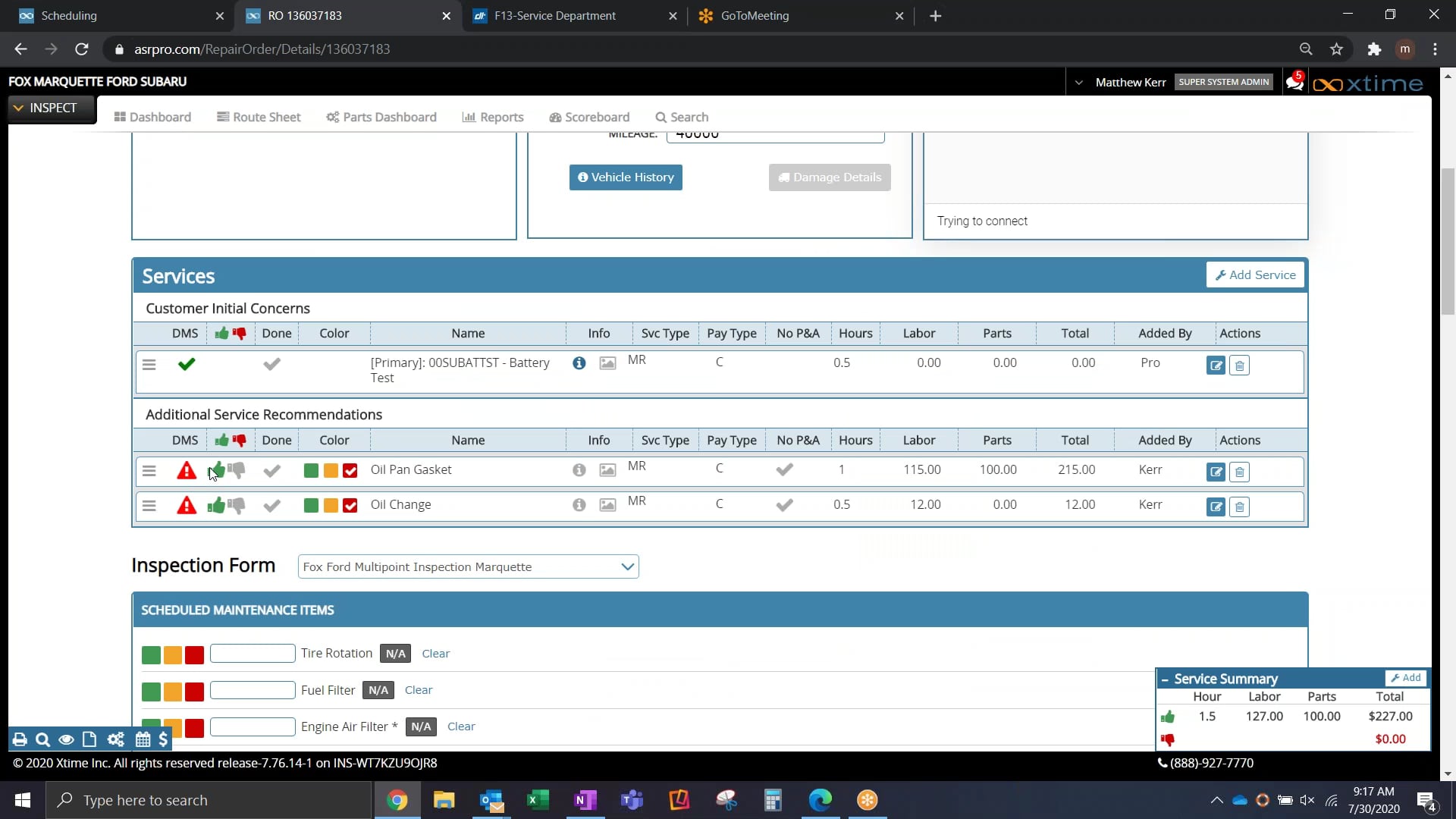The width and height of the screenshot is (1456, 819).
Task: Open the chat messages notification icon
Action: (x=1294, y=82)
